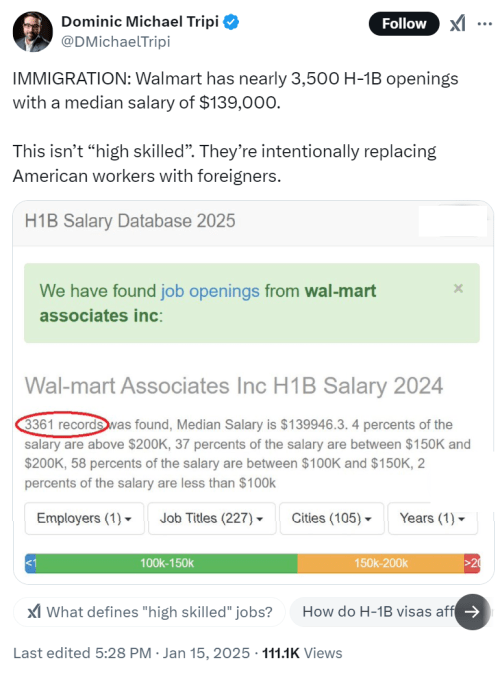Click the Last edited timestamp
This screenshot has width=500, height=677.
(x=131, y=653)
